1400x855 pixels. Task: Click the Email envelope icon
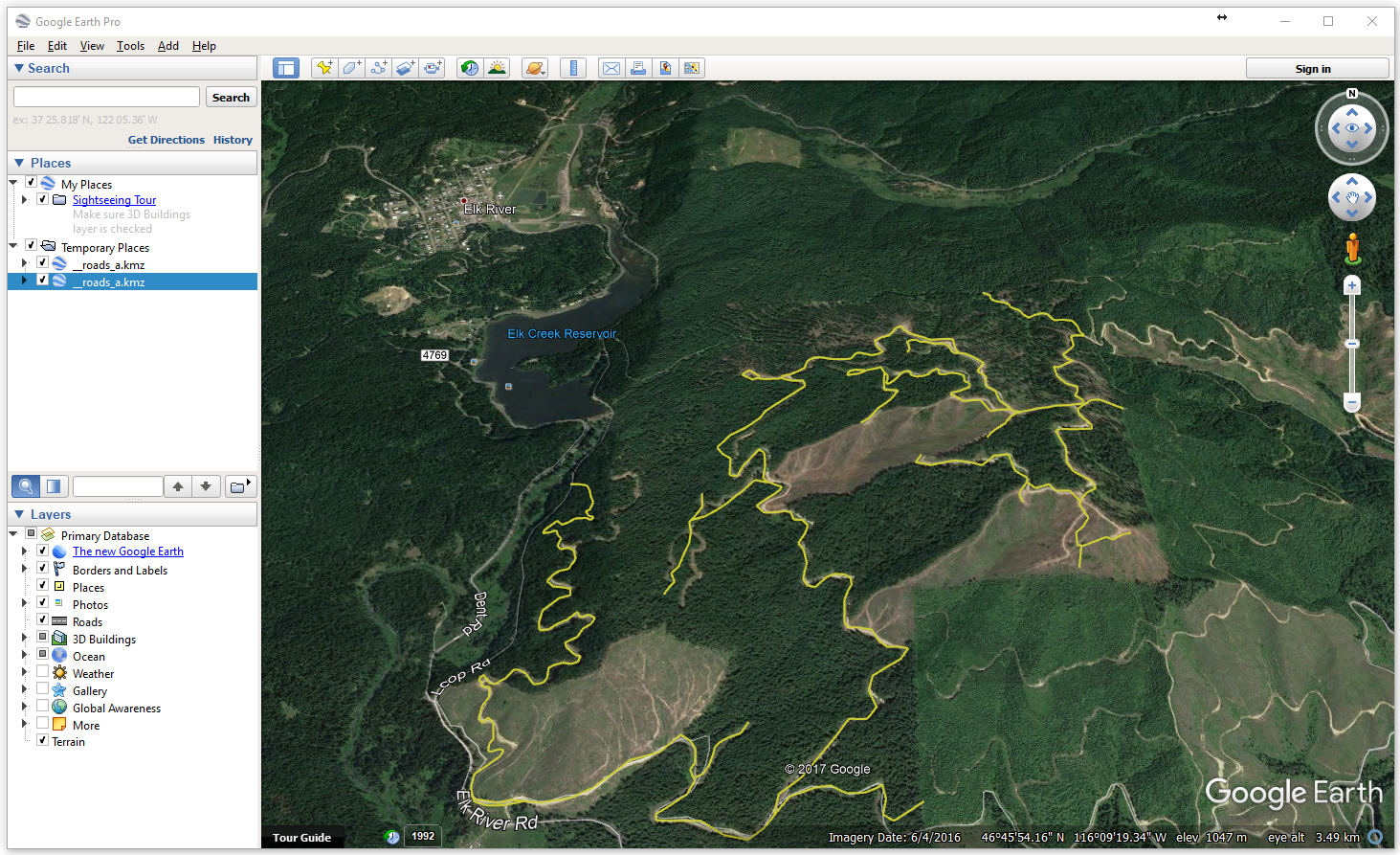[611, 68]
